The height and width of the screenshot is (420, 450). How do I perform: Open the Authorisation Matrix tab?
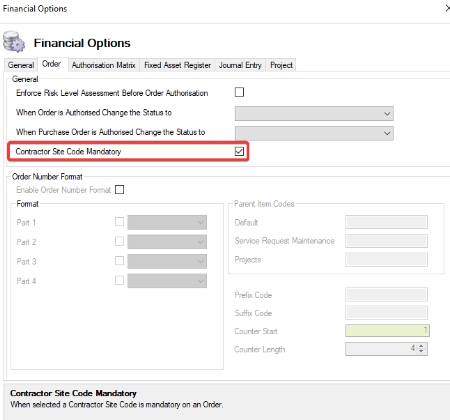tap(103, 65)
